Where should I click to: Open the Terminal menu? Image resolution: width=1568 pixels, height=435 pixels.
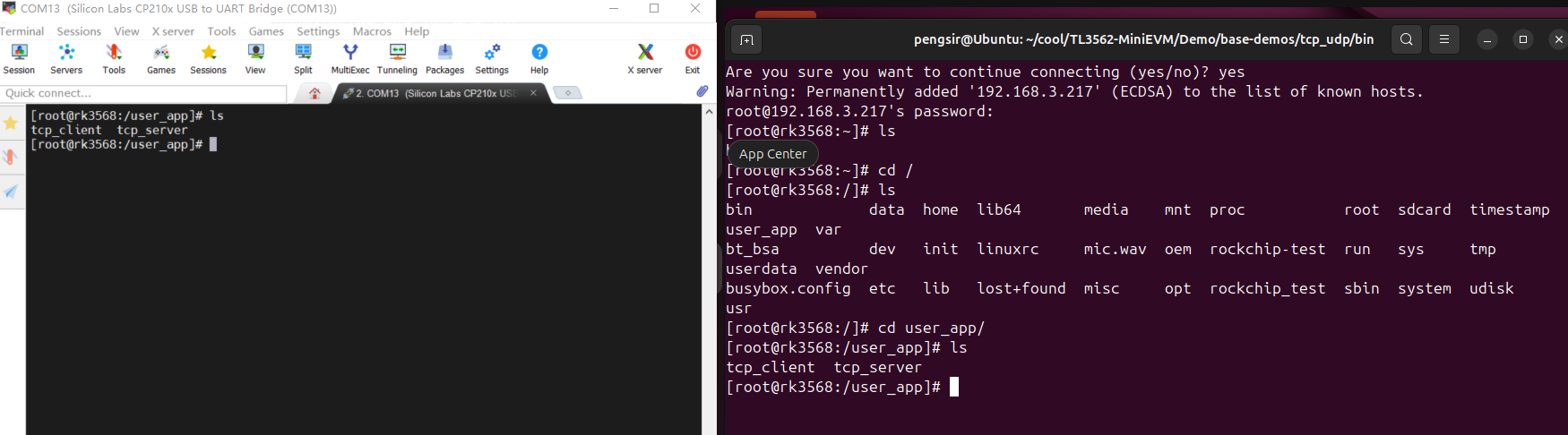point(22,31)
